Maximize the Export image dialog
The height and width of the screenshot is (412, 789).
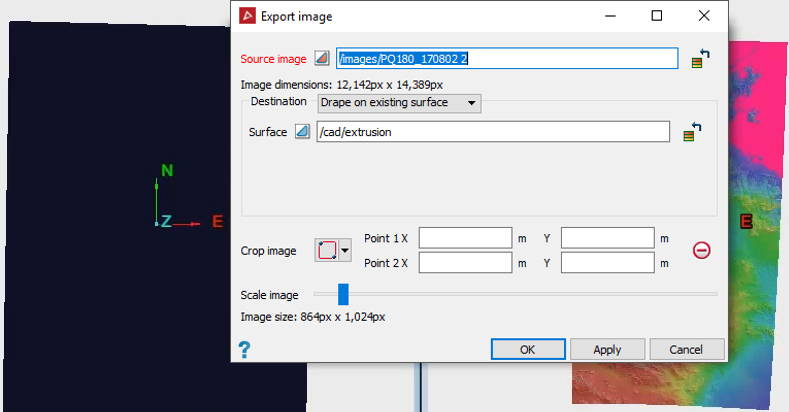(657, 16)
